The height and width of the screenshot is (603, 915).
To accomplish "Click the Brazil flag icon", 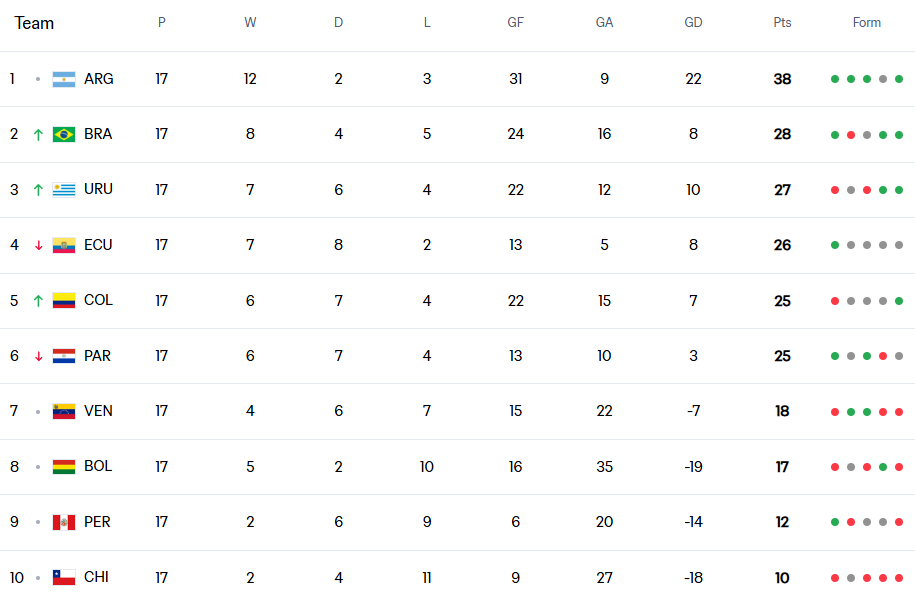I will [x=64, y=134].
